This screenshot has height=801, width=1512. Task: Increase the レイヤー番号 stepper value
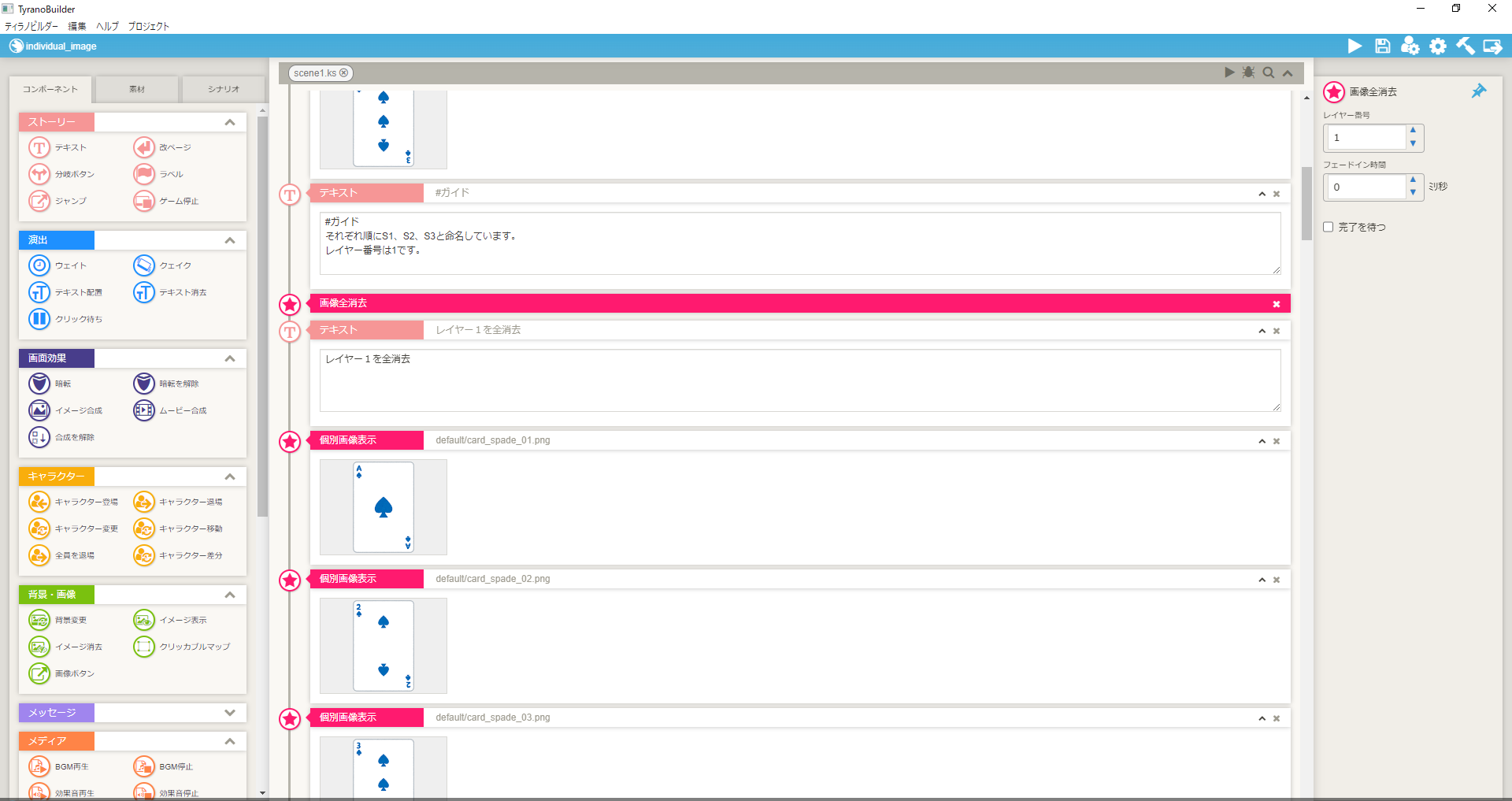1413,131
